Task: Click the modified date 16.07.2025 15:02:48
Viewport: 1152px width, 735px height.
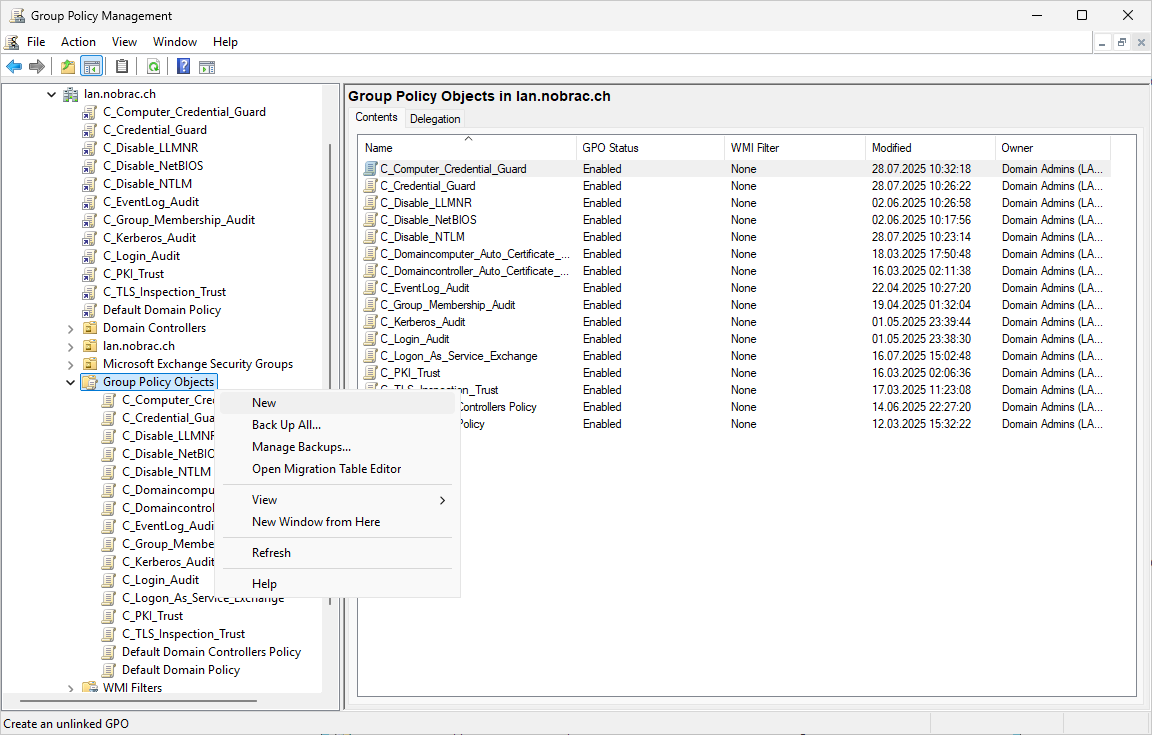Action: click(921, 356)
